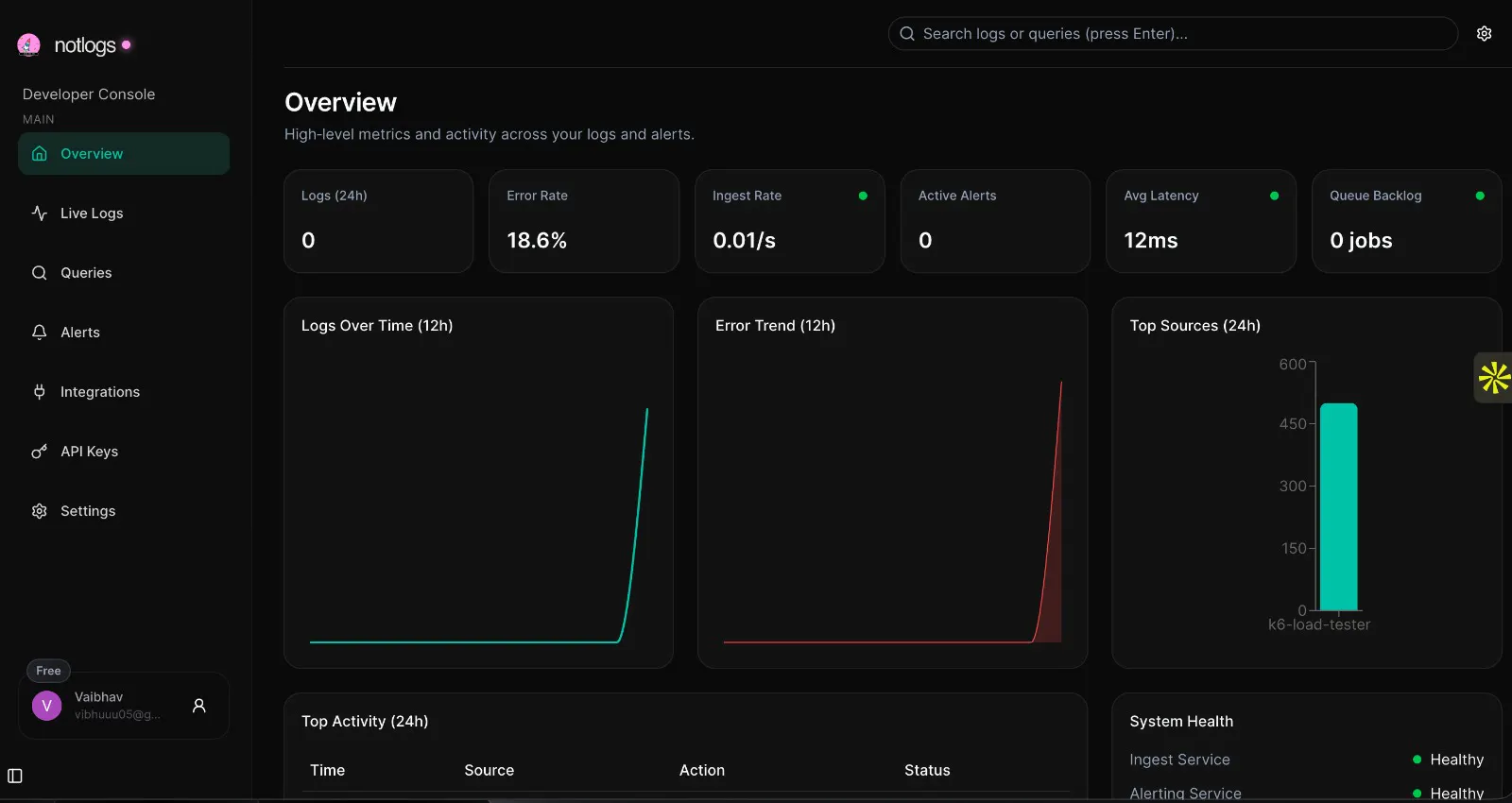Navigate to Alerts in the sidebar
Image resolution: width=1512 pixels, height=803 pixels.
[x=124, y=332]
